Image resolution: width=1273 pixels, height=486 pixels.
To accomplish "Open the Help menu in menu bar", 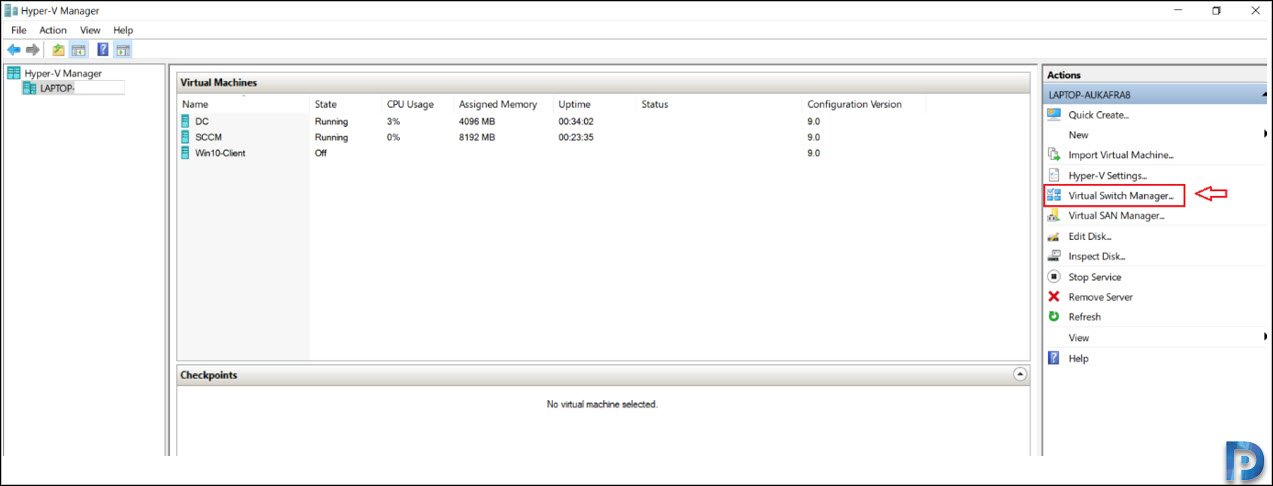I will 123,30.
